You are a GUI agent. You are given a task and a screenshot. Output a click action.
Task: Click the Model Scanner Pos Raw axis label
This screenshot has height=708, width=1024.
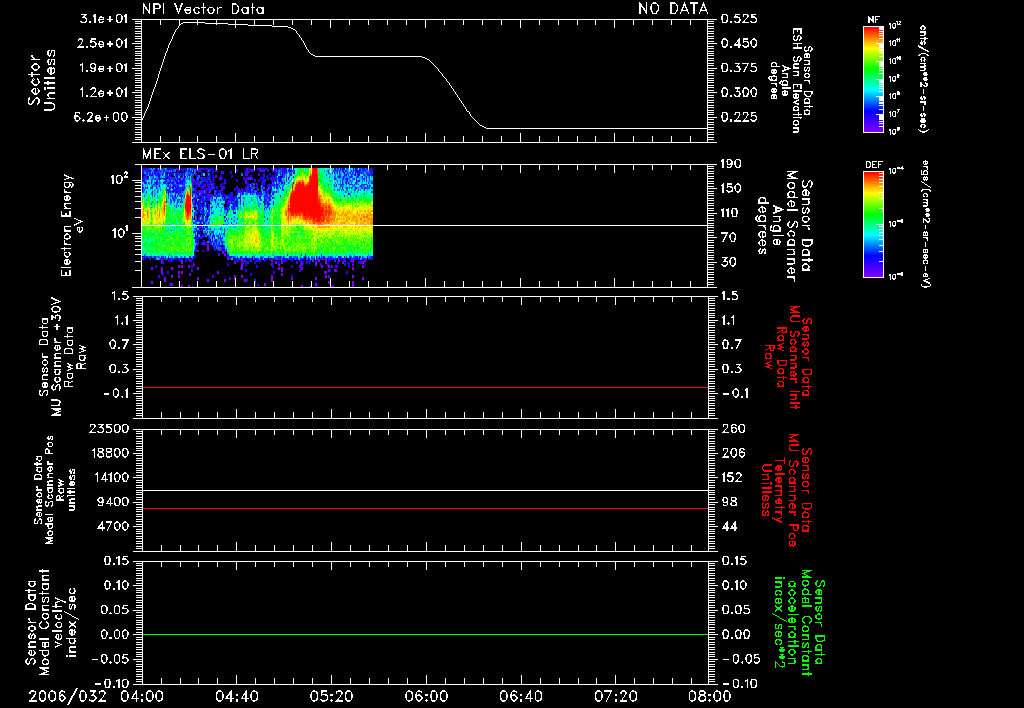(55, 490)
